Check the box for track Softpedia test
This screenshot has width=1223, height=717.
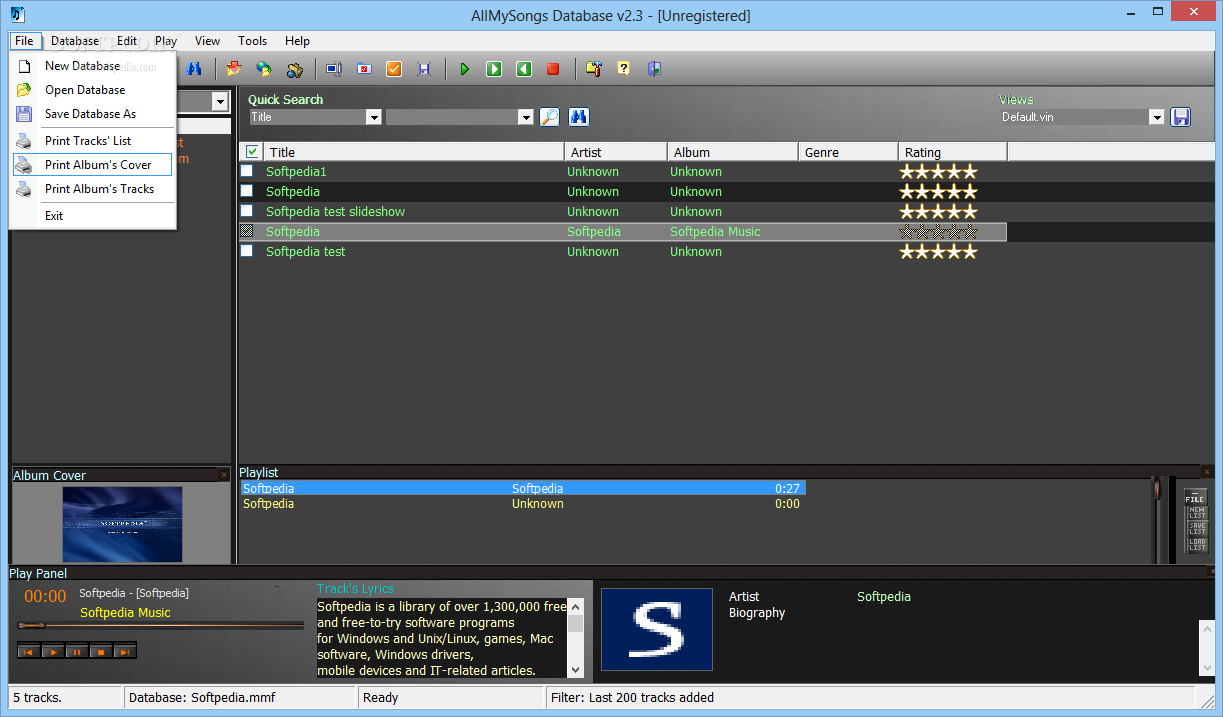click(247, 251)
